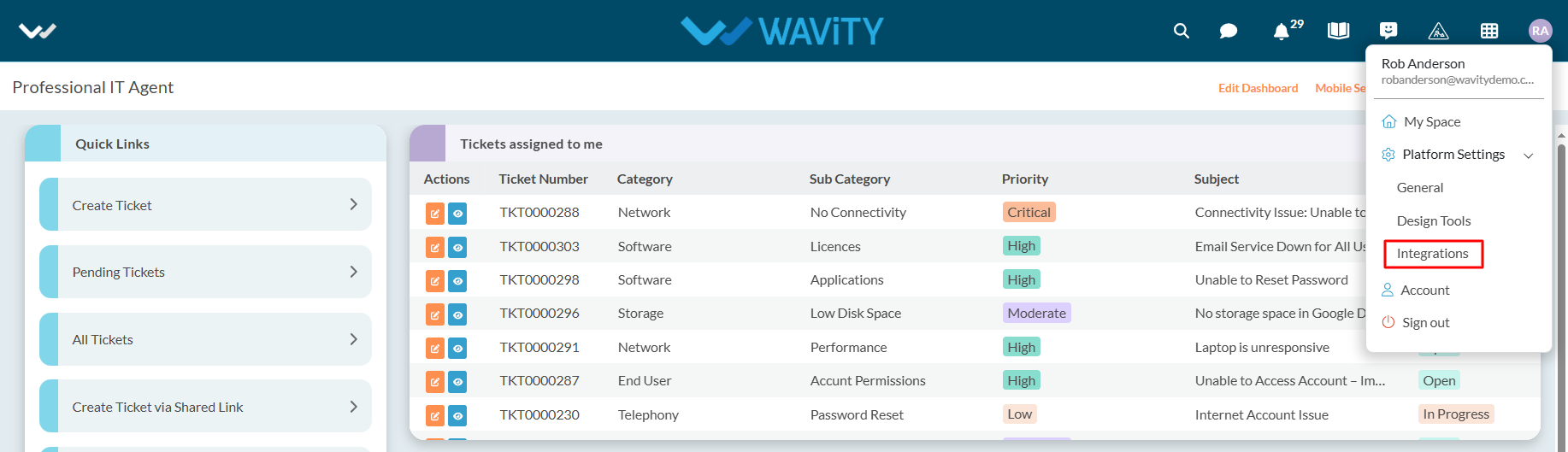Select Integrations submenu item

tap(1433, 254)
